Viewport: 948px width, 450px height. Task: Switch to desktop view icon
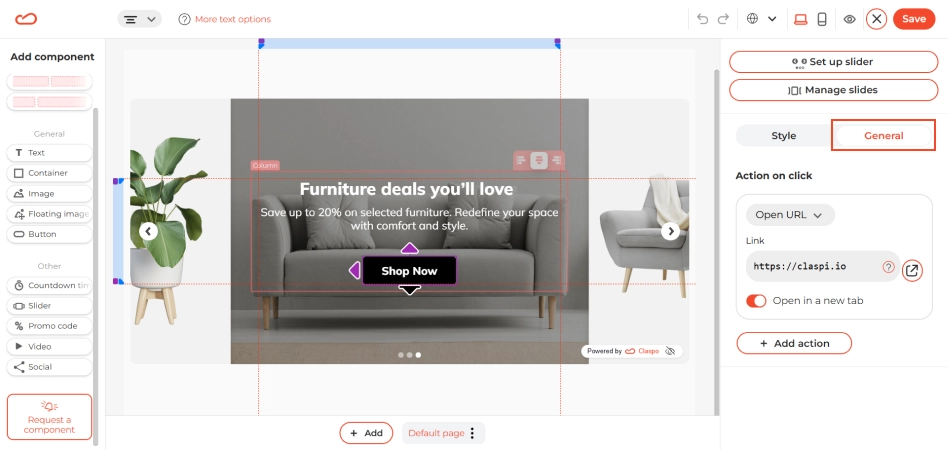[x=800, y=19]
